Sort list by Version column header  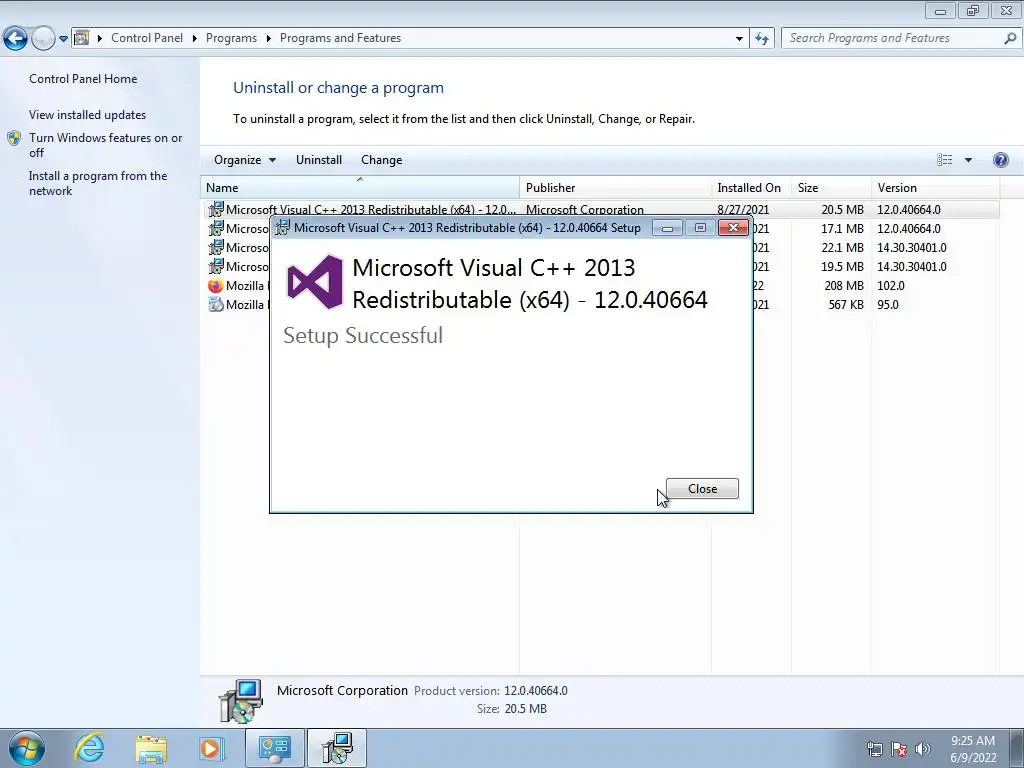pyautogui.click(x=935, y=187)
